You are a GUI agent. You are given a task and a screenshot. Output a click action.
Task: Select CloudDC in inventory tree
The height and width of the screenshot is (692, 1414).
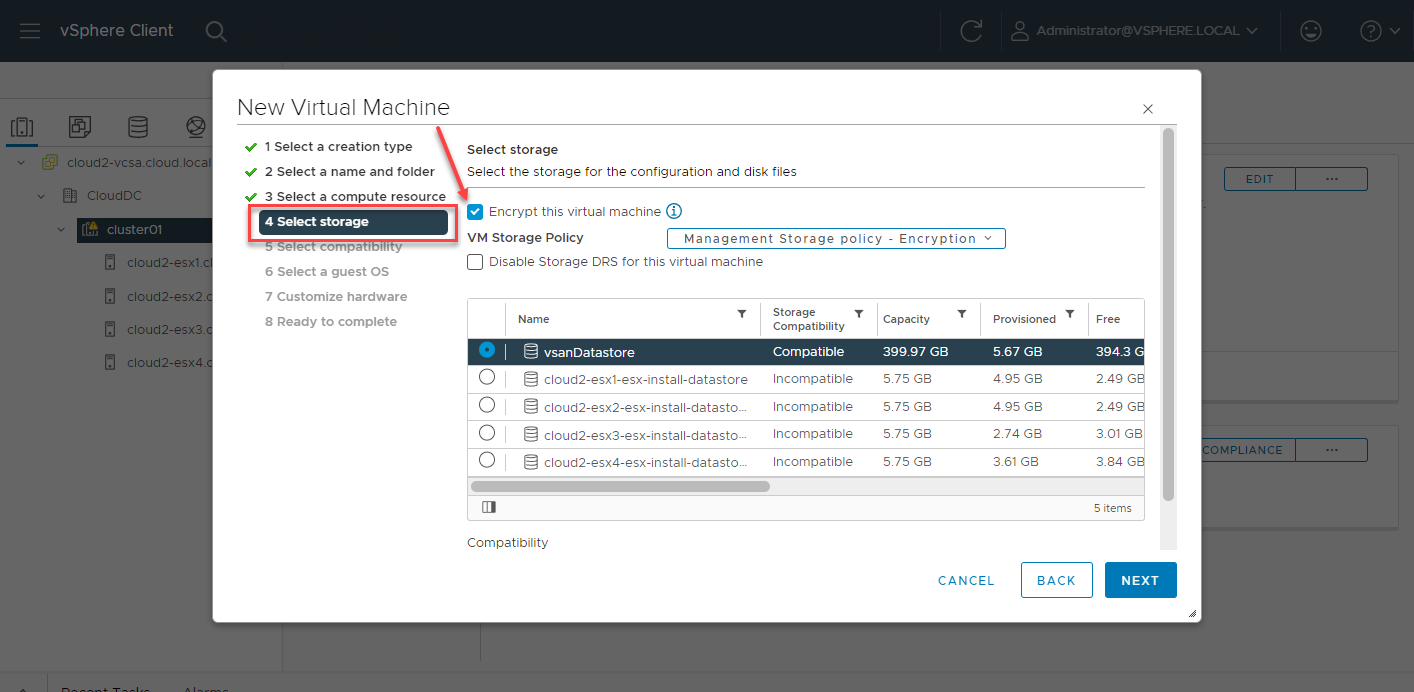[x=114, y=196]
